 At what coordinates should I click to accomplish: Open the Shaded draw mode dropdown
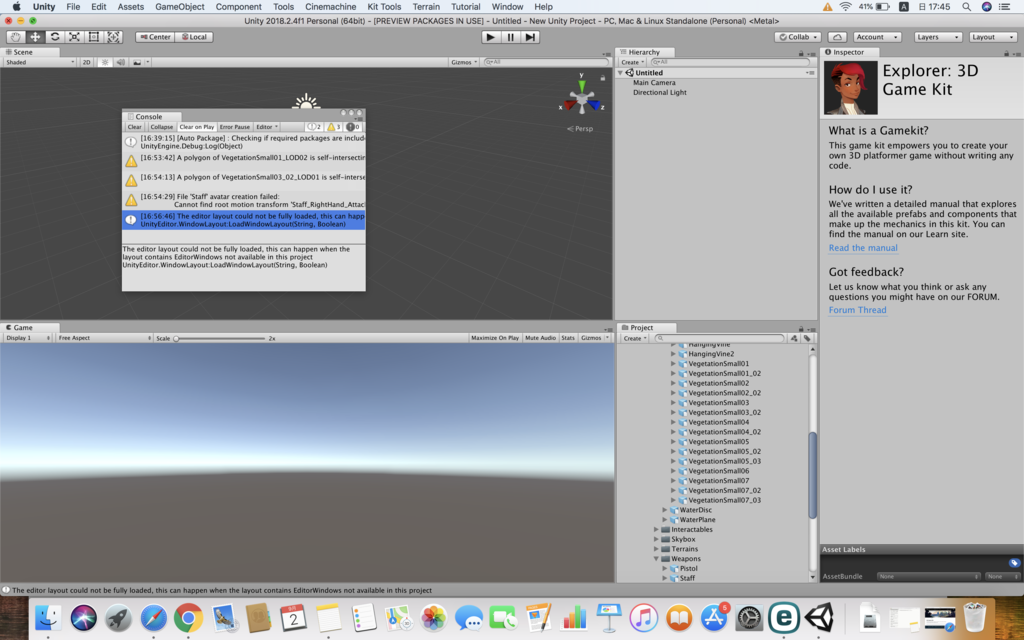point(40,62)
